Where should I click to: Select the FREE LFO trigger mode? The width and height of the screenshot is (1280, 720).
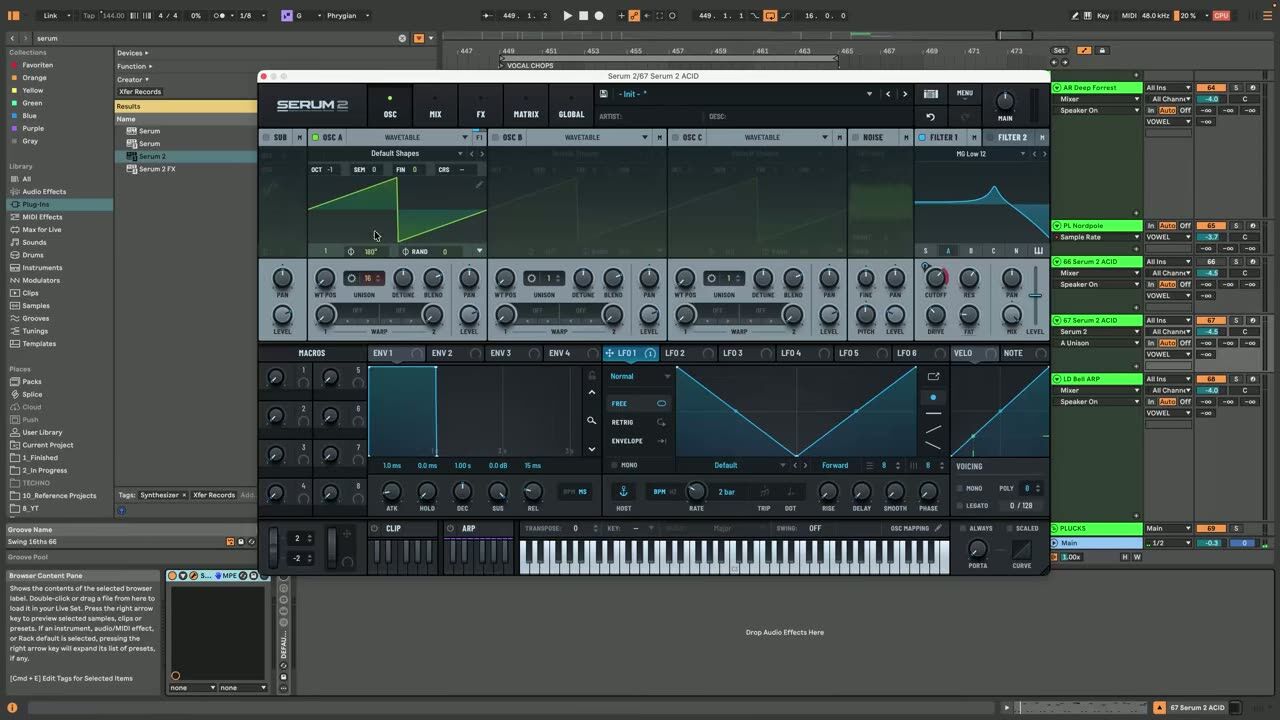638,403
